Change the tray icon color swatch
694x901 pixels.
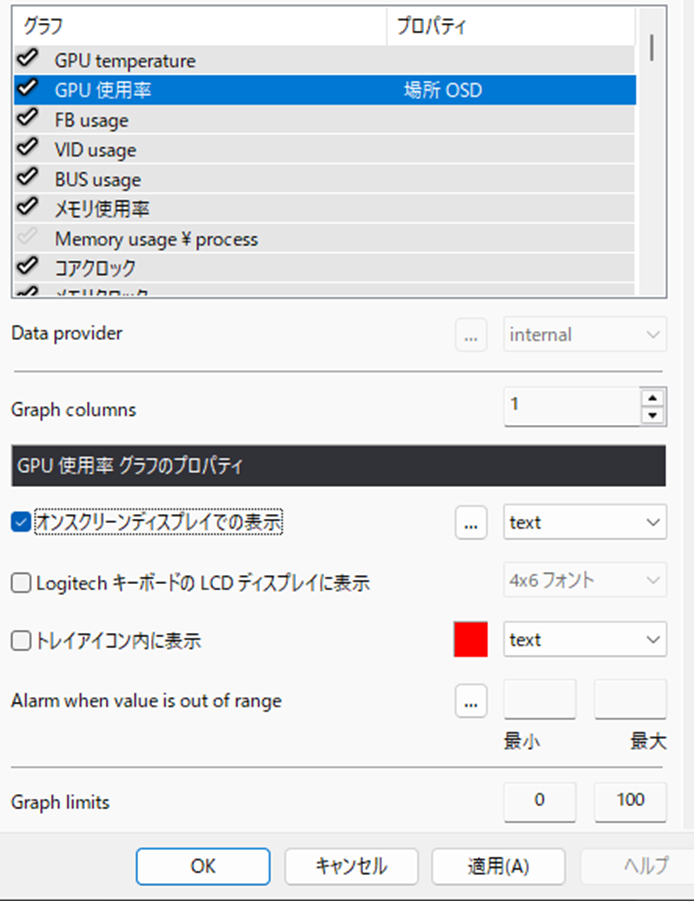[x=471, y=639]
